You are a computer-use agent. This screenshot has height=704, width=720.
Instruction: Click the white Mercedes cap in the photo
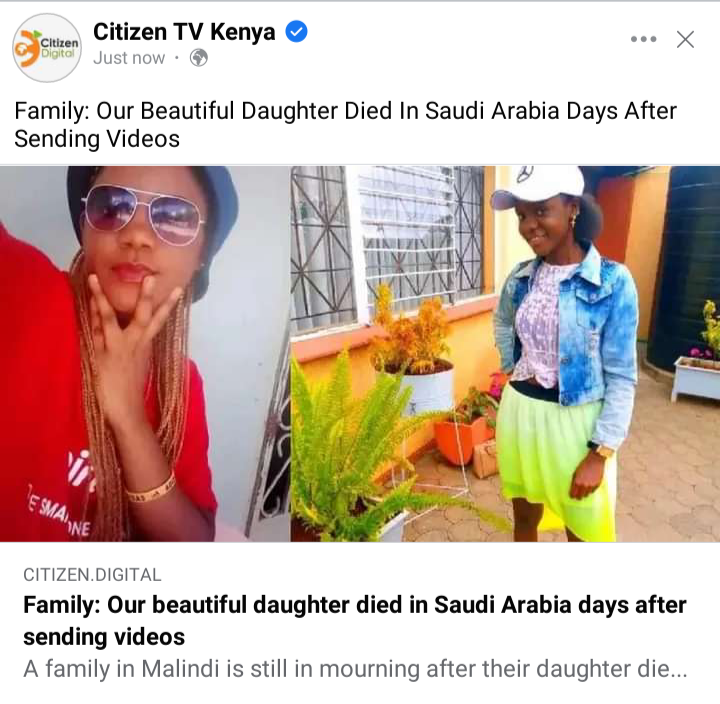point(538,186)
